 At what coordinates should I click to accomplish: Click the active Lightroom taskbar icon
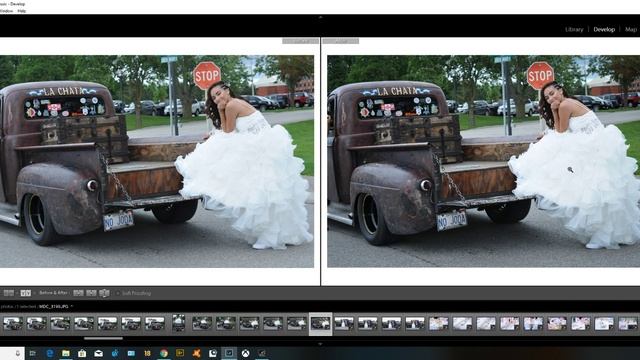[229, 353]
